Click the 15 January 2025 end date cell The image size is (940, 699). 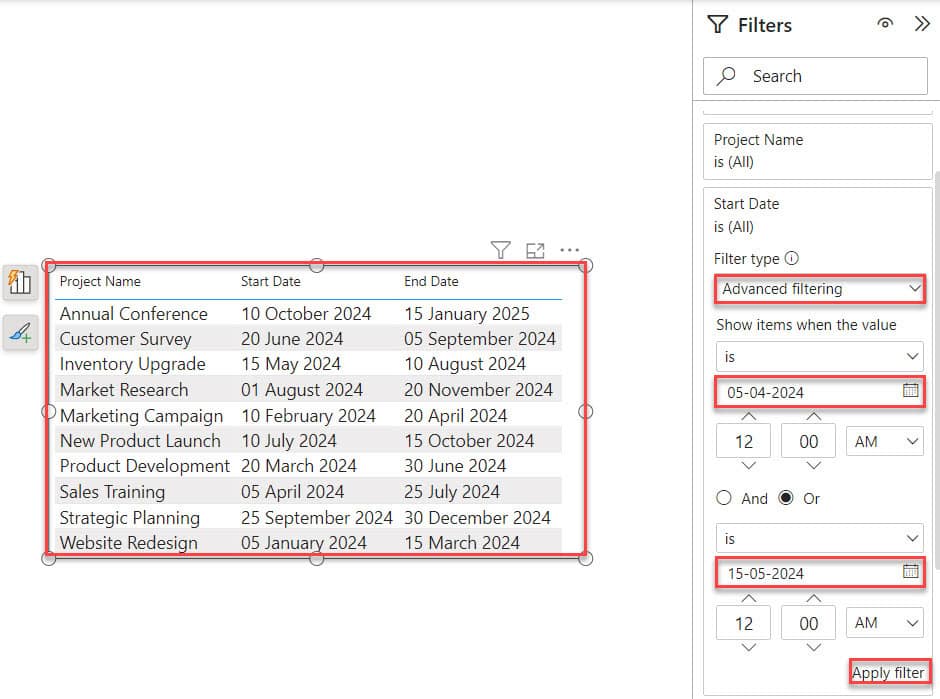point(467,314)
